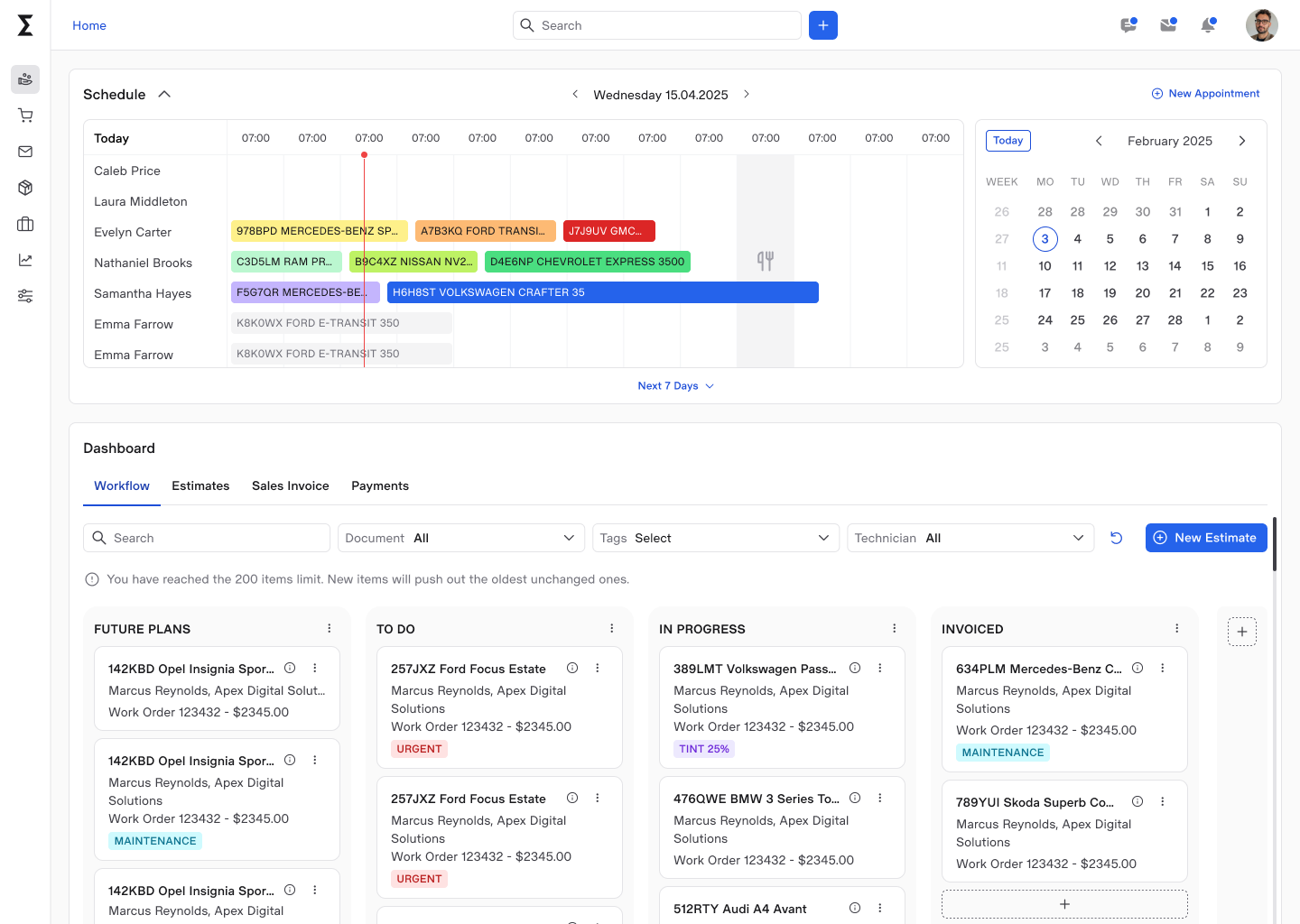The height and width of the screenshot is (924, 1300).
Task: Open the Tags select dropdown
Action: 716,538
